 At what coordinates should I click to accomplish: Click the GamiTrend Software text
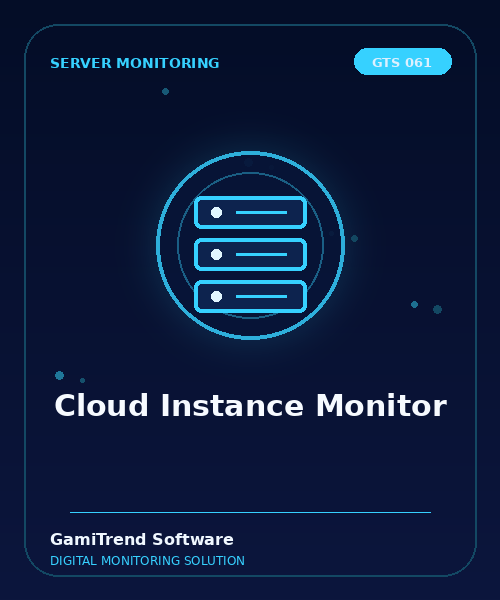pyautogui.click(x=142, y=539)
